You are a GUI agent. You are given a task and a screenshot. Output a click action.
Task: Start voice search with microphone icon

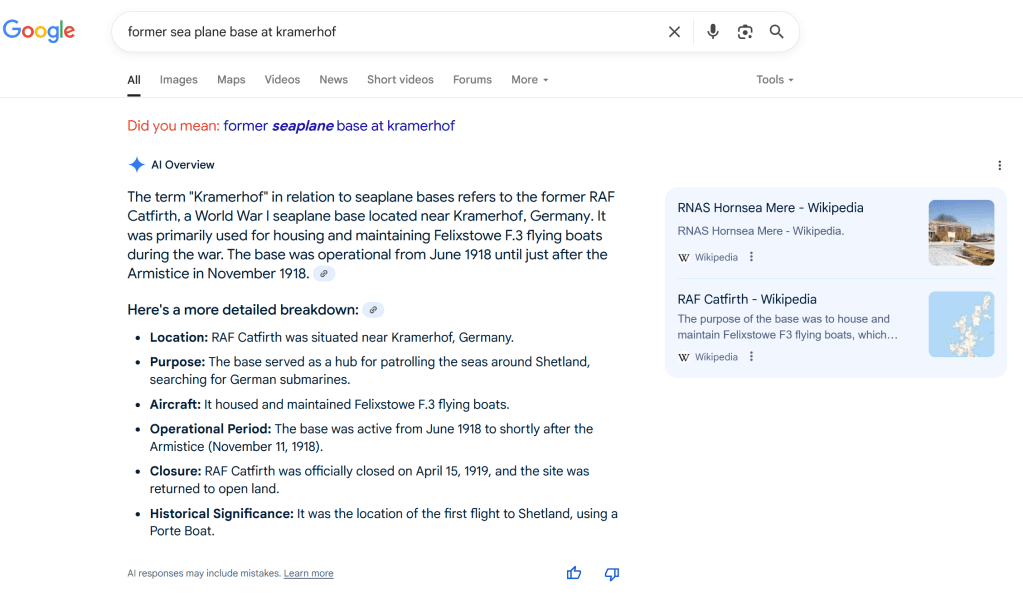(712, 32)
